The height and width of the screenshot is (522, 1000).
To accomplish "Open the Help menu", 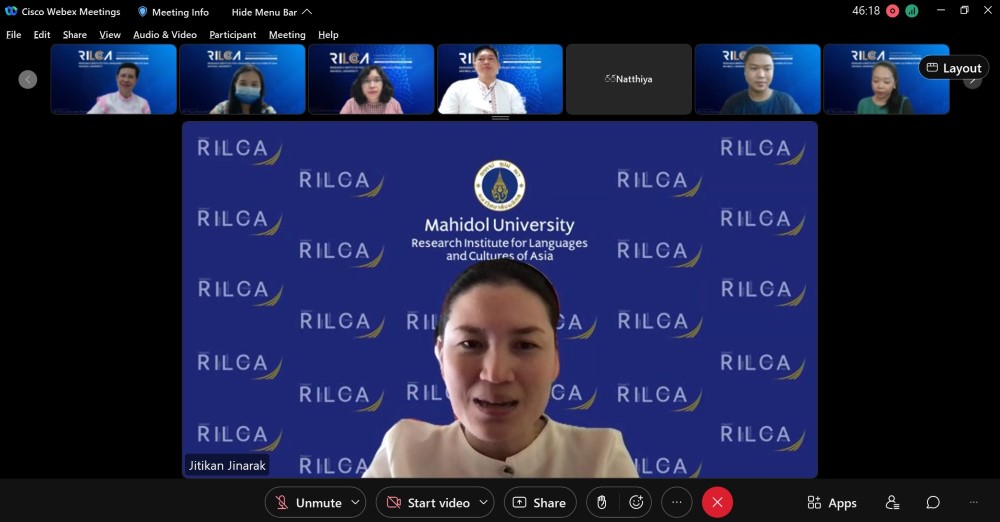I will (328, 34).
